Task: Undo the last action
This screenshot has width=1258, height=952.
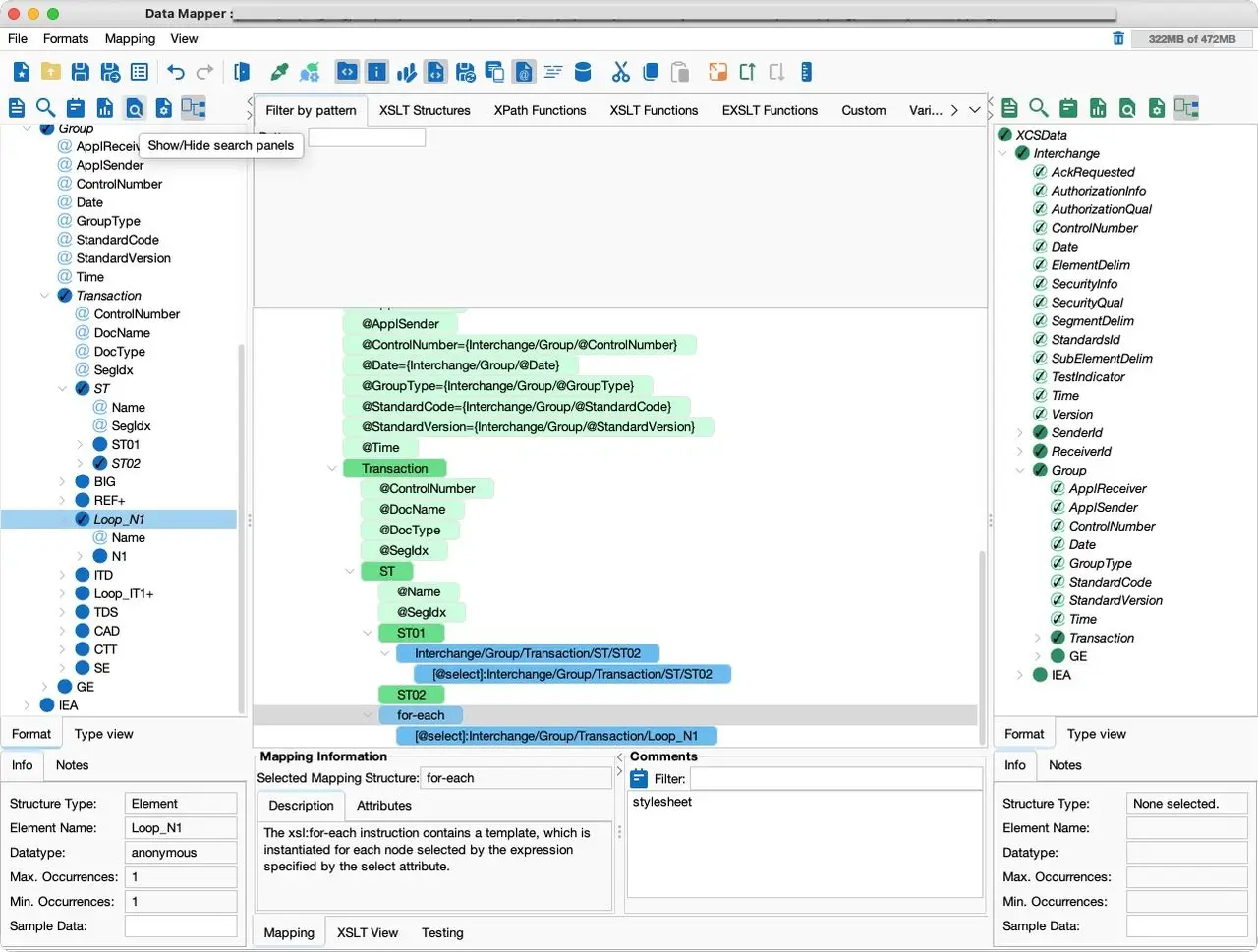Action: [x=176, y=72]
